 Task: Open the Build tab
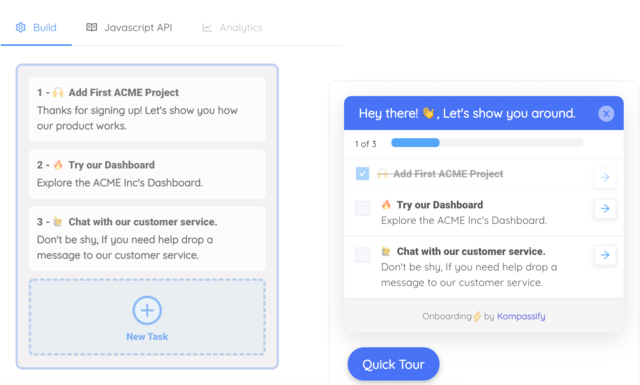(36, 27)
